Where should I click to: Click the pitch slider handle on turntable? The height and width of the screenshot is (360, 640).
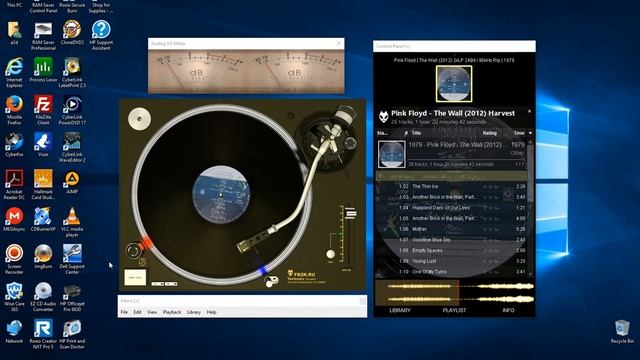coord(350,213)
